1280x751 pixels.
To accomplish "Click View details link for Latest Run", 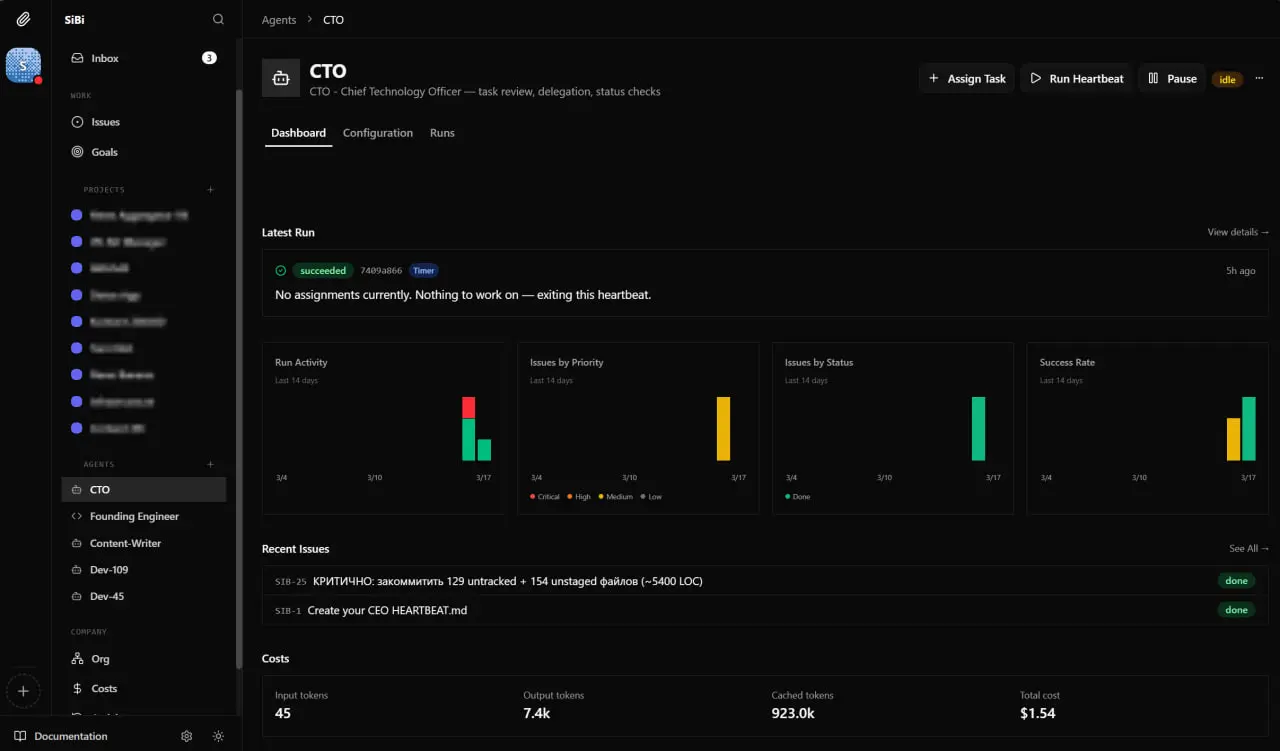I will click(1237, 232).
